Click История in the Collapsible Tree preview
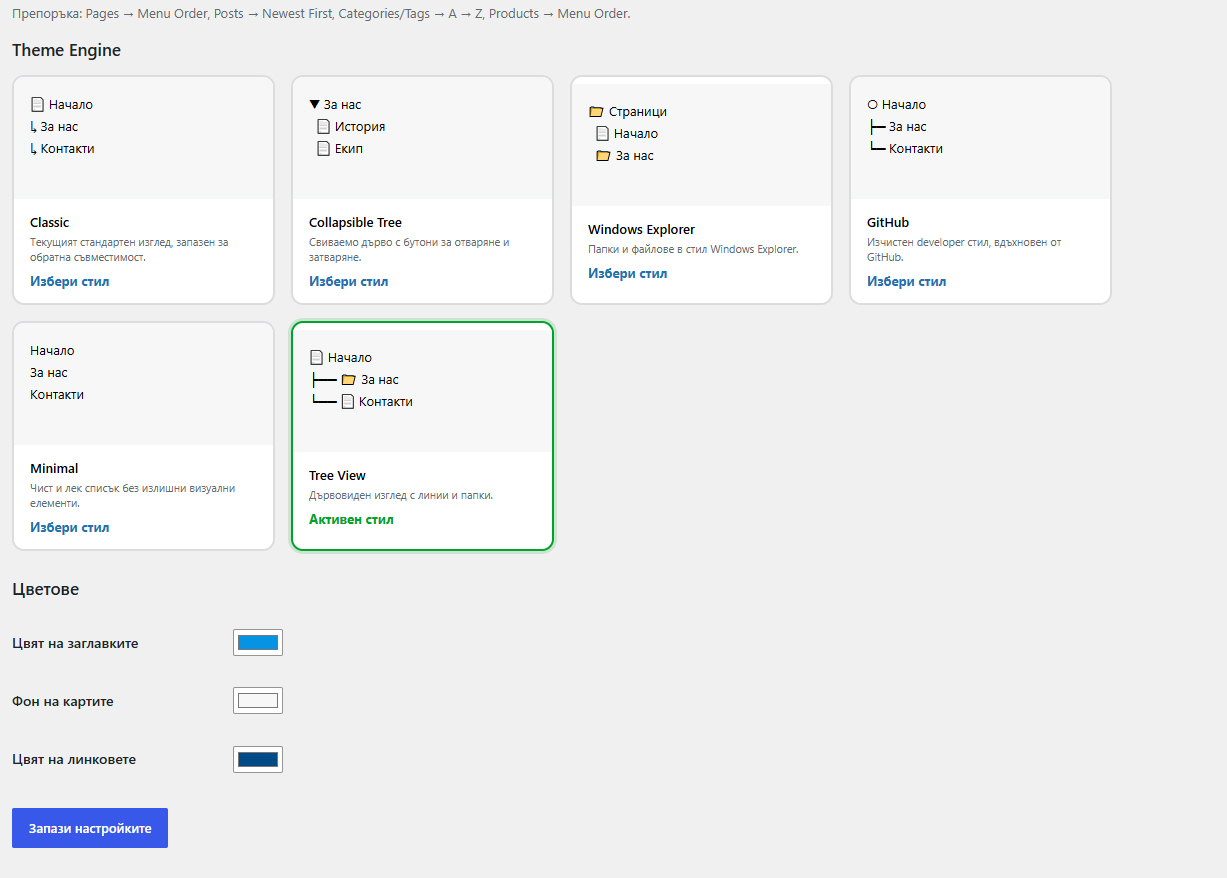The width and height of the screenshot is (1227, 878). pyautogui.click(x=360, y=126)
